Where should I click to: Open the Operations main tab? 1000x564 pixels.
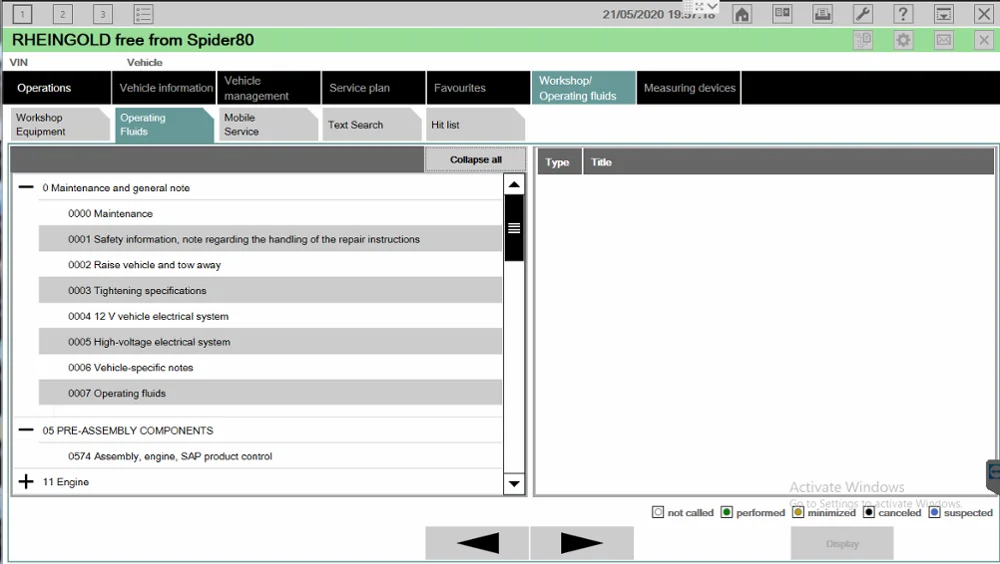point(56,88)
